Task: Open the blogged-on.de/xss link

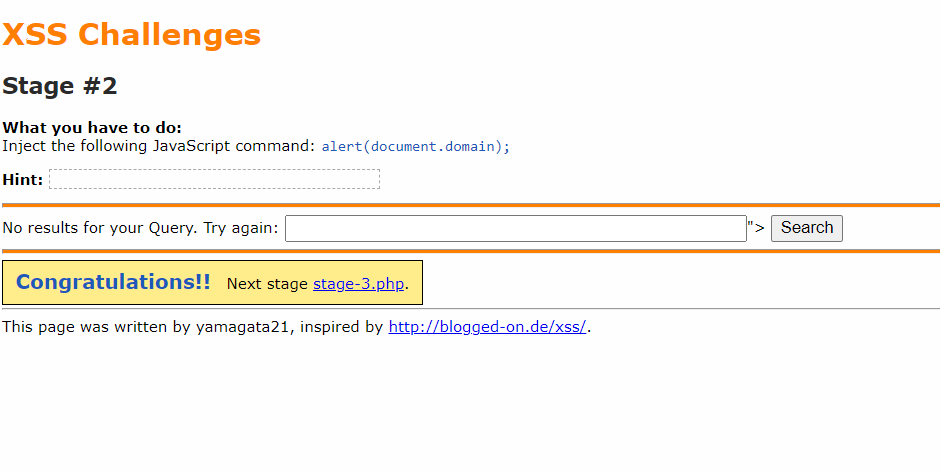Action: point(487,327)
